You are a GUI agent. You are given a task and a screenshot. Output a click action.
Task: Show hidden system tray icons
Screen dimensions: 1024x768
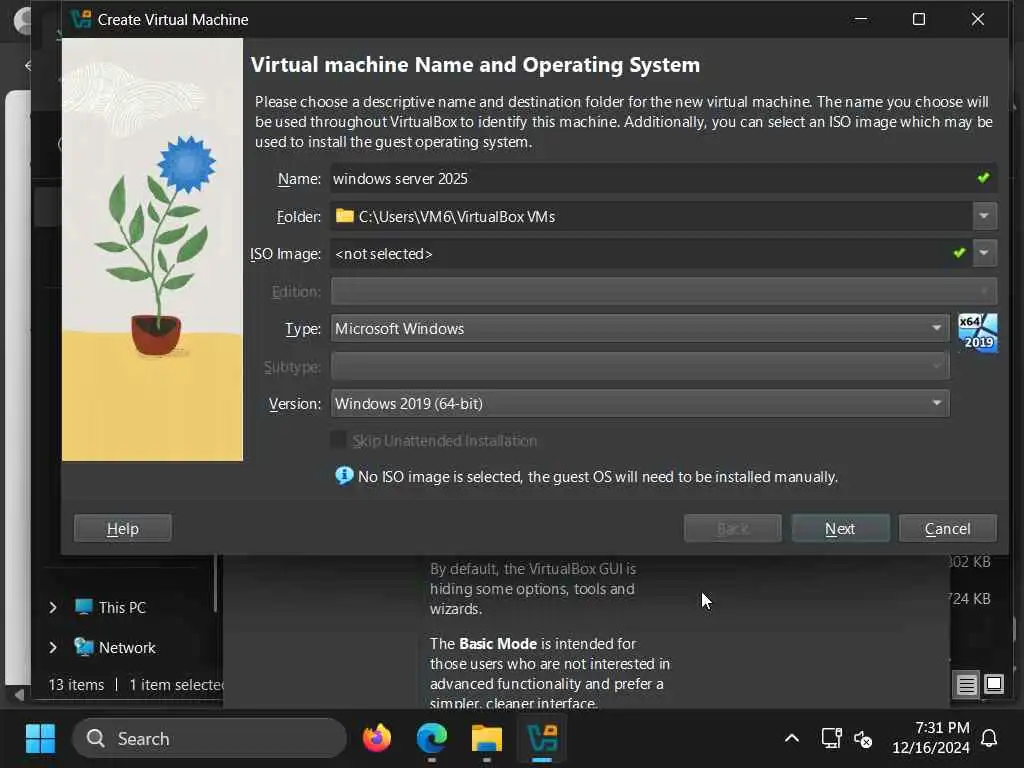[x=792, y=739]
